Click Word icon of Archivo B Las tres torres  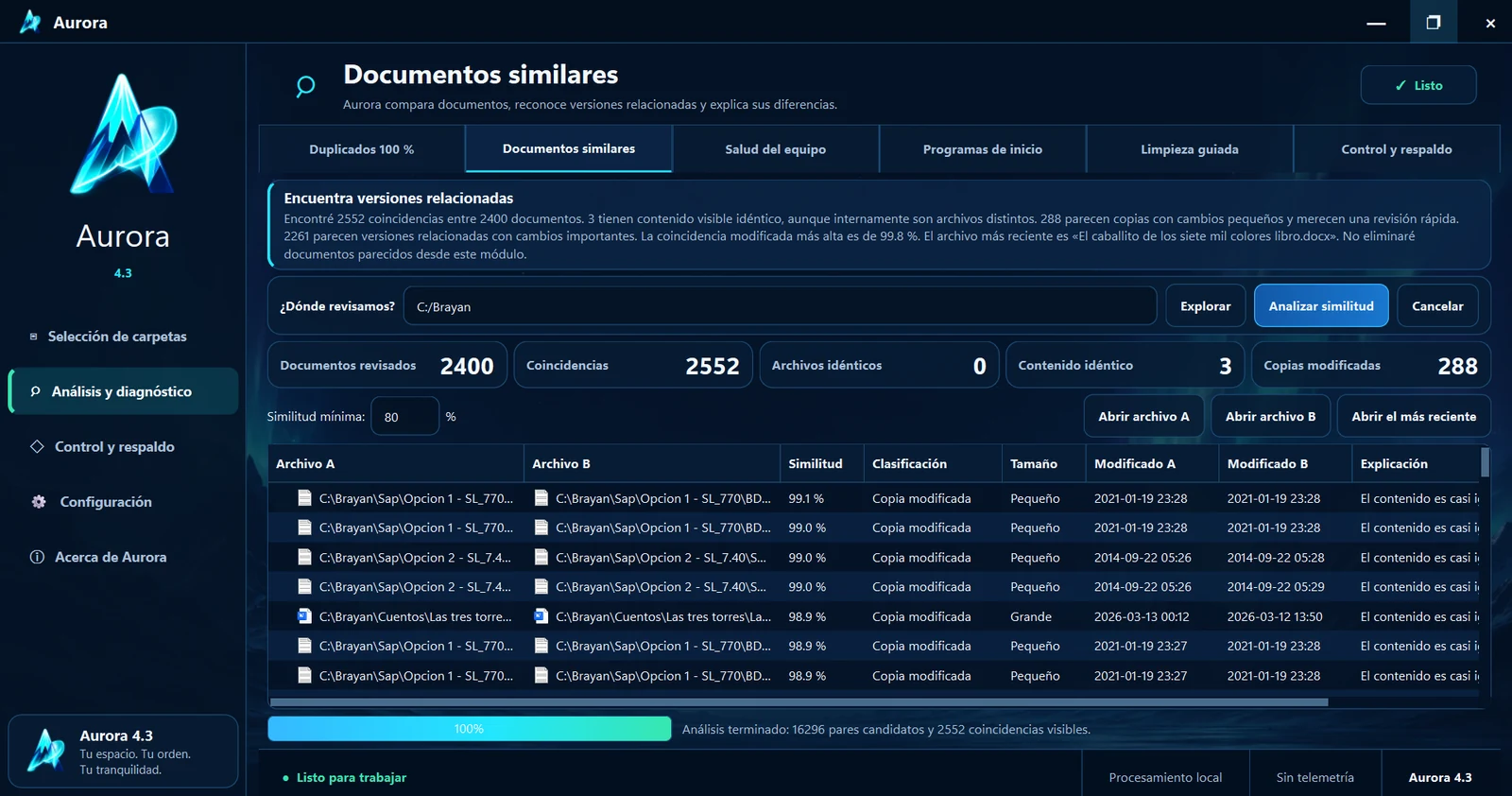[x=541, y=616]
